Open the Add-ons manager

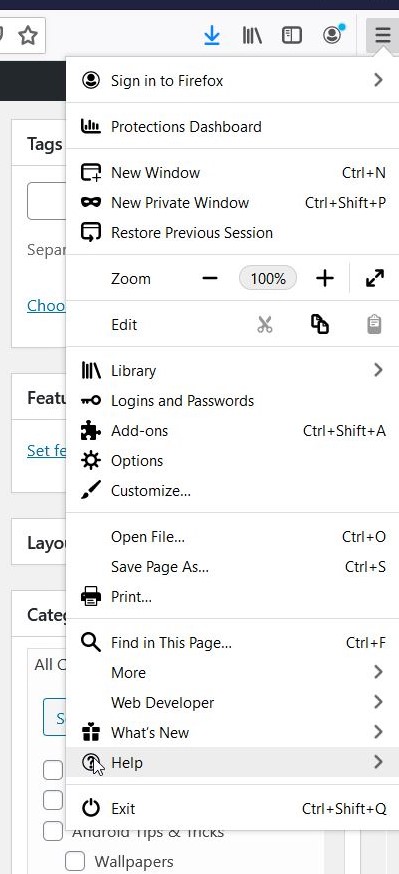point(232,431)
